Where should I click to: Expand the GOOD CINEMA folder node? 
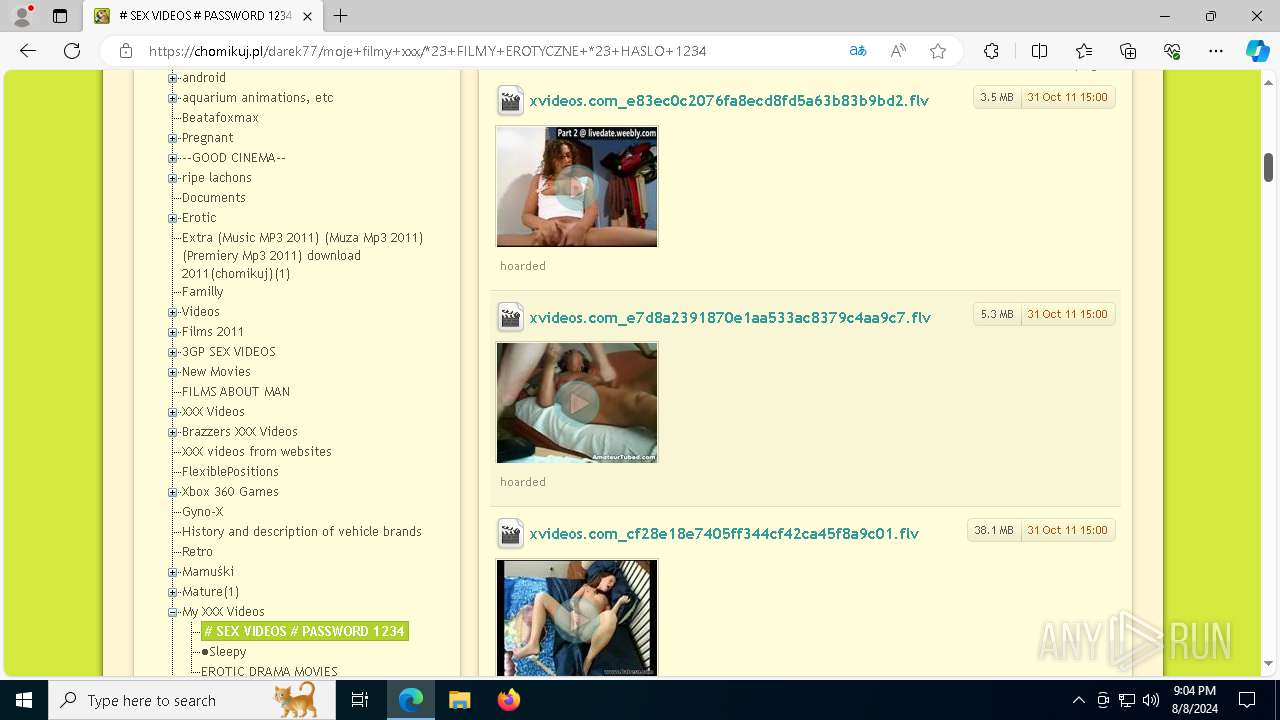point(173,158)
